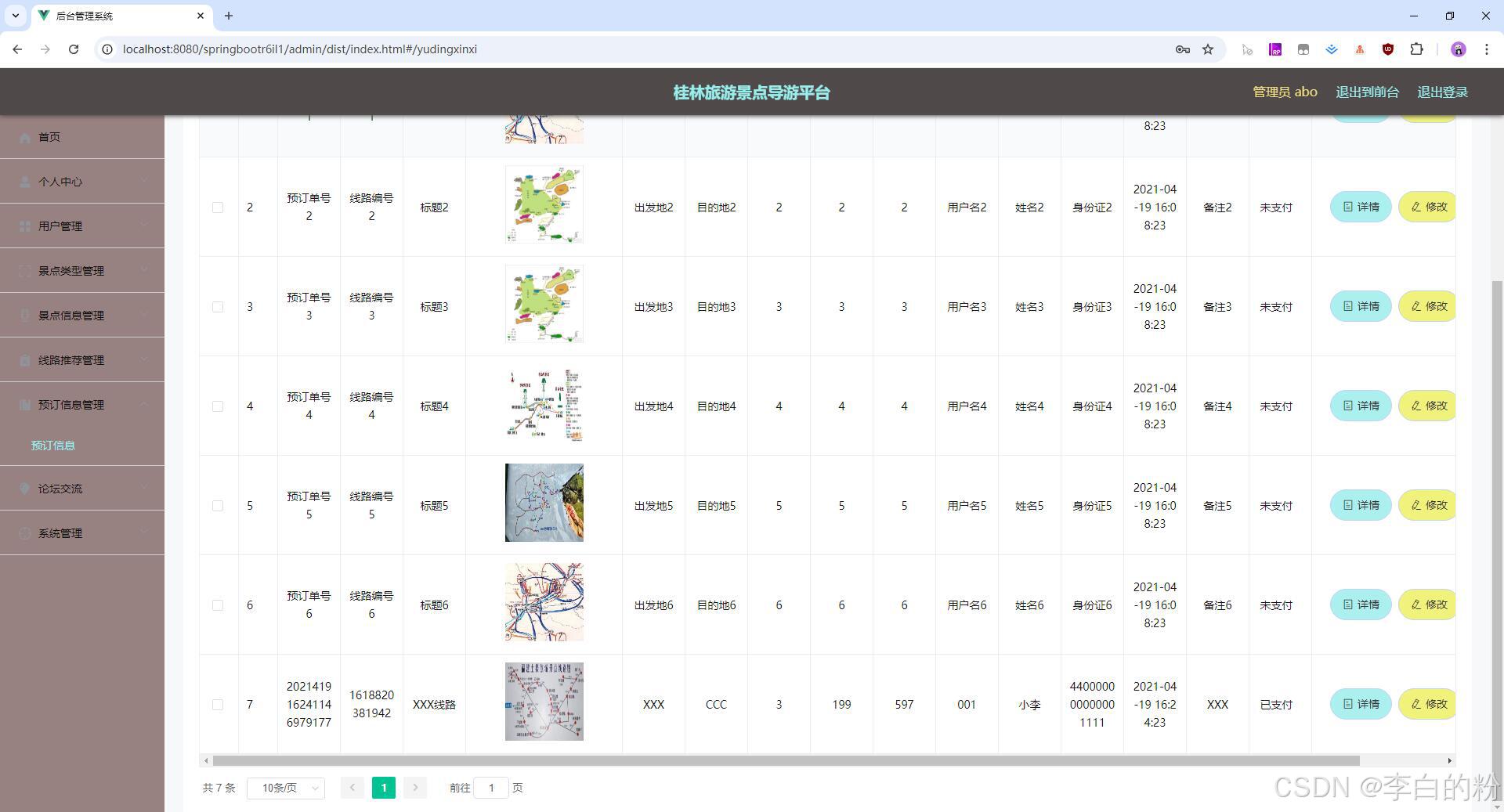Click the icon beside 预订信息管理

[x=25, y=405]
